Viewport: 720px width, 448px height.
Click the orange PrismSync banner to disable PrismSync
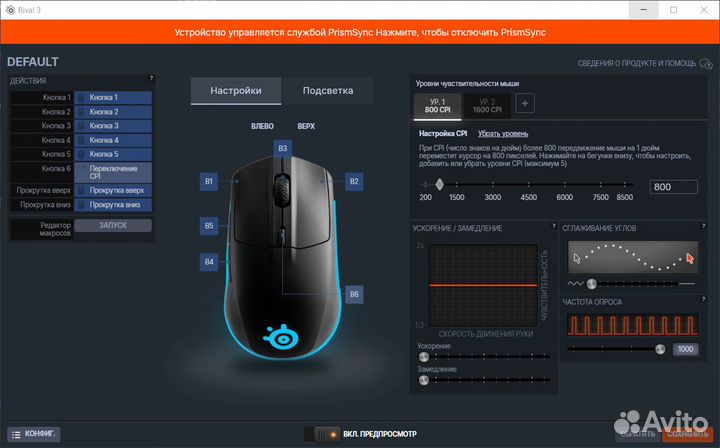[360, 33]
